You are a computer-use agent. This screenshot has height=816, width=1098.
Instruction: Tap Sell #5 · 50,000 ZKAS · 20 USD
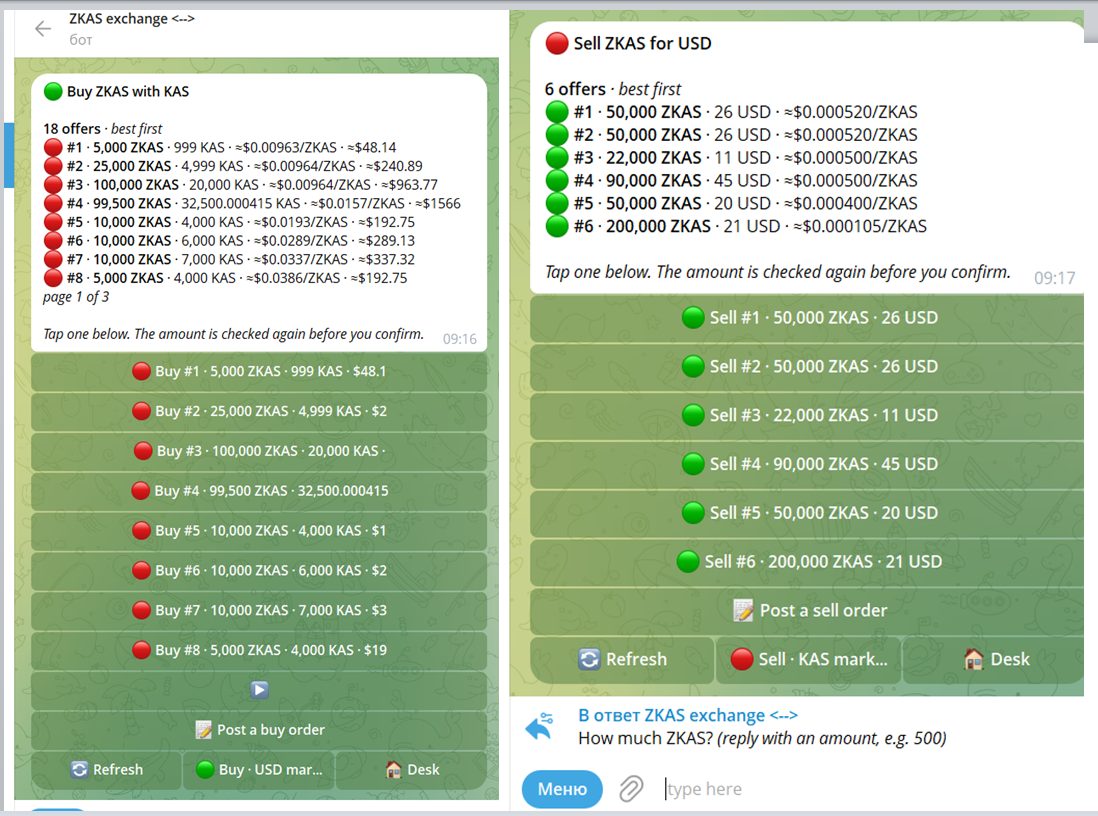(807, 513)
